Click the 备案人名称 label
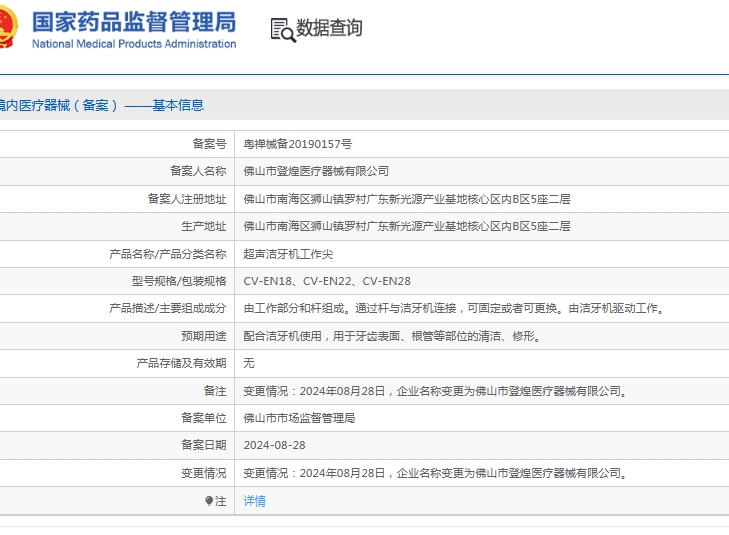 pyautogui.click(x=198, y=171)
